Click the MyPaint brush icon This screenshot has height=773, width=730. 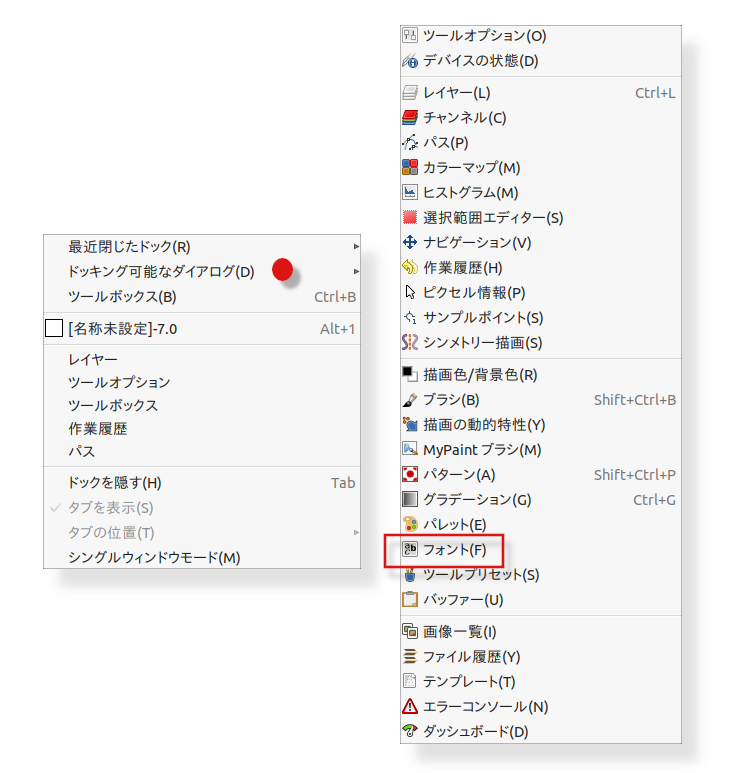pos(410,450)
